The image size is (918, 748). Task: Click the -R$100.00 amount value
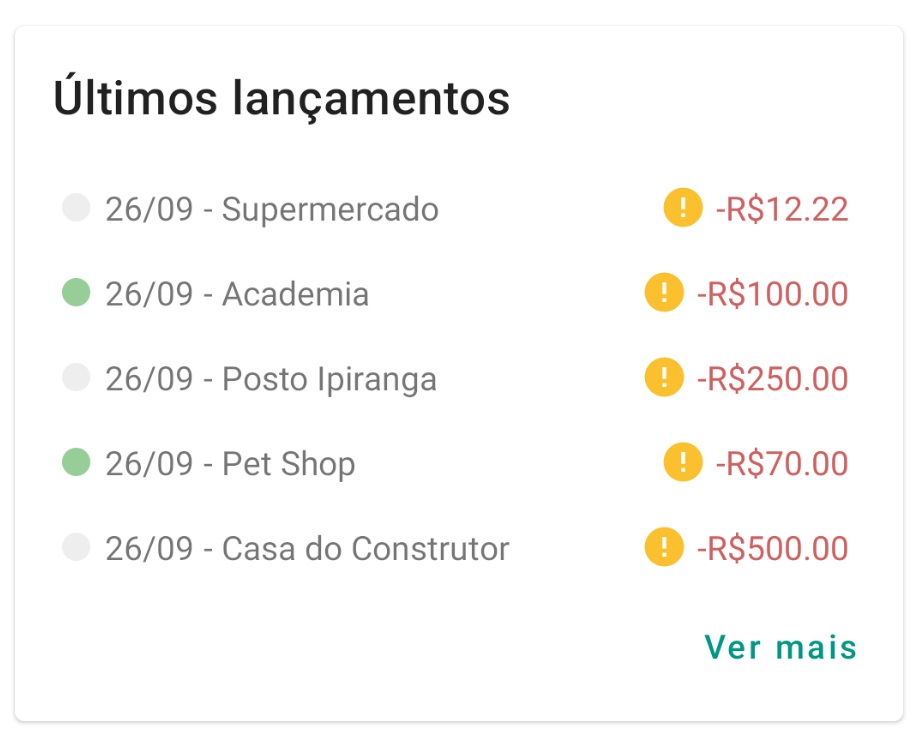tap(772, 295)
